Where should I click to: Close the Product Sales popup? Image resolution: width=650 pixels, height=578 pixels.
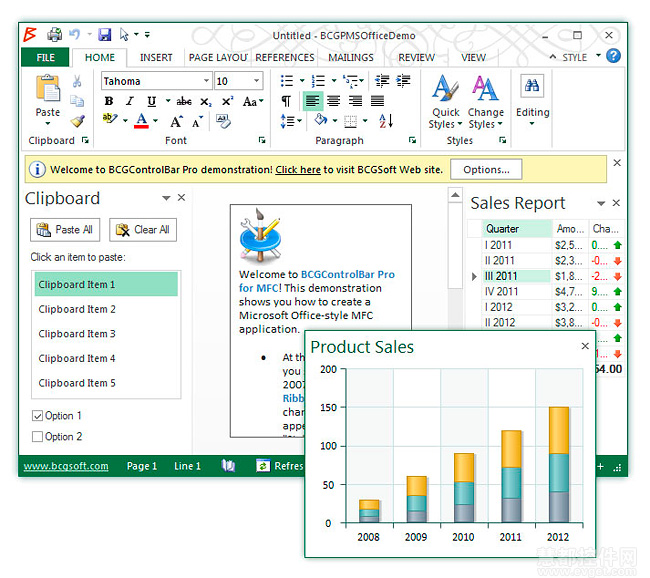pyautogui.click(x=585, y=346)
